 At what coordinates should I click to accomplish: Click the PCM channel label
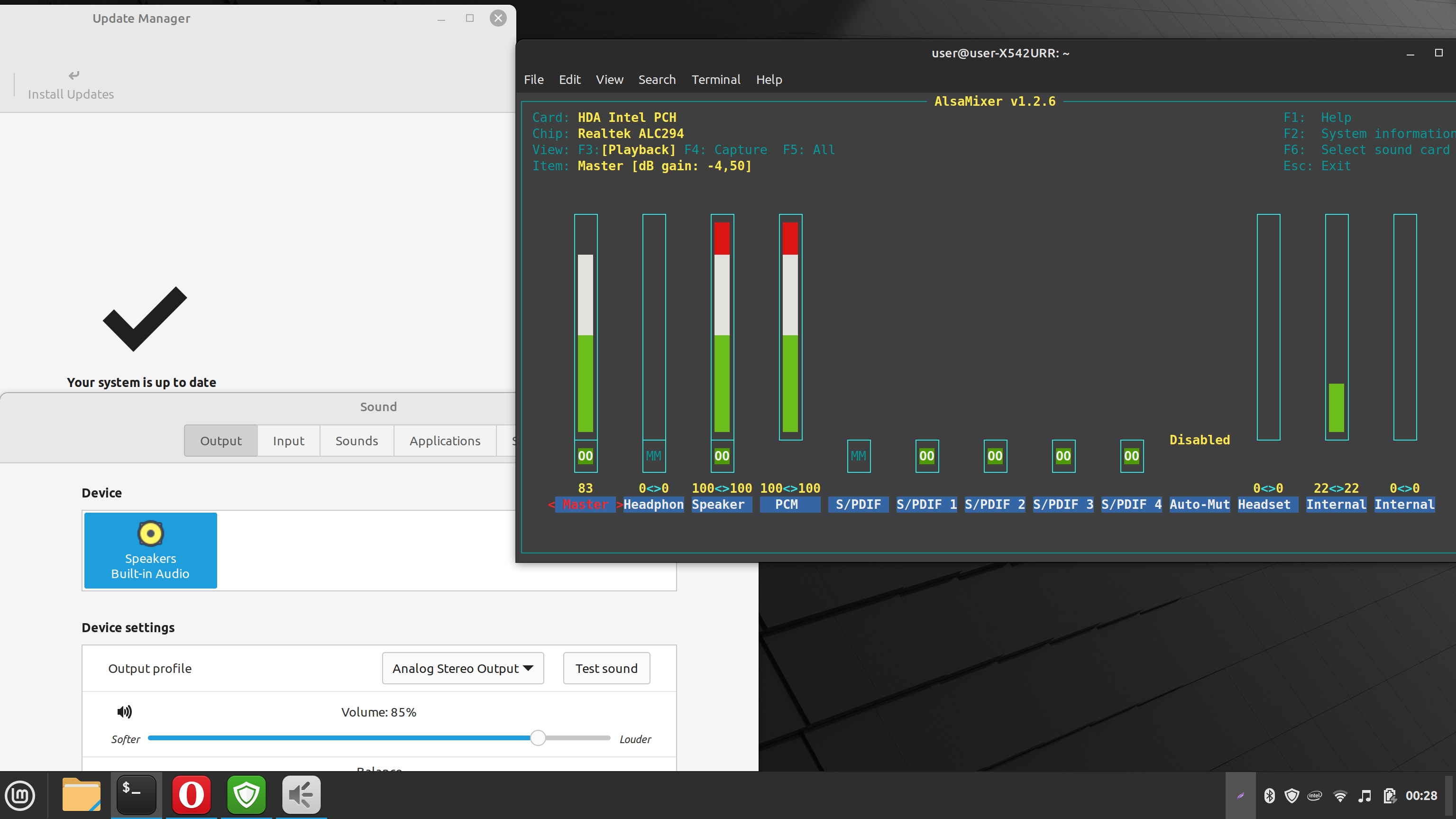pyautogui.click(x=790, y=505)
